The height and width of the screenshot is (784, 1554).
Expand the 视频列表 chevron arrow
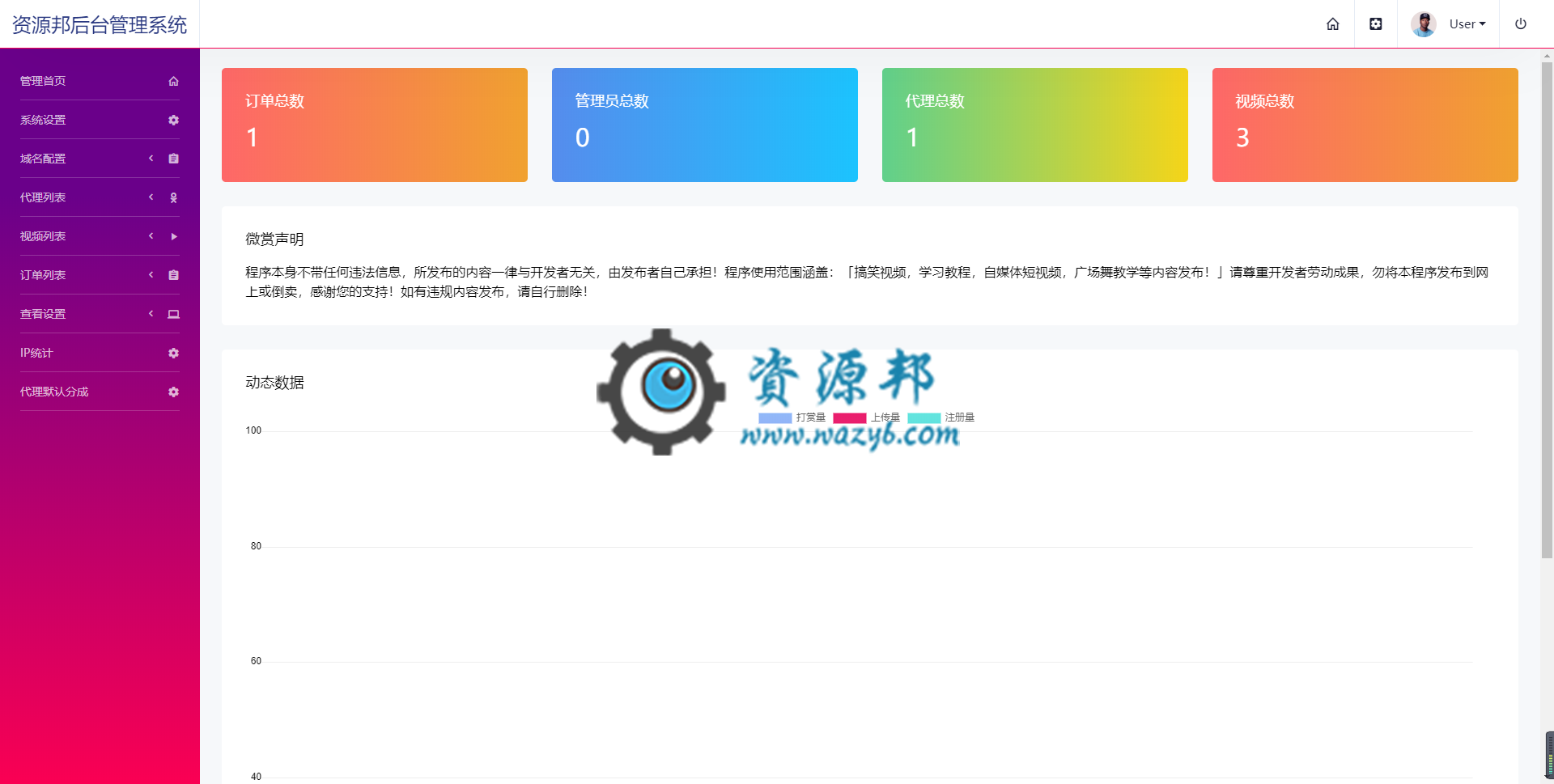pos(151,236)
